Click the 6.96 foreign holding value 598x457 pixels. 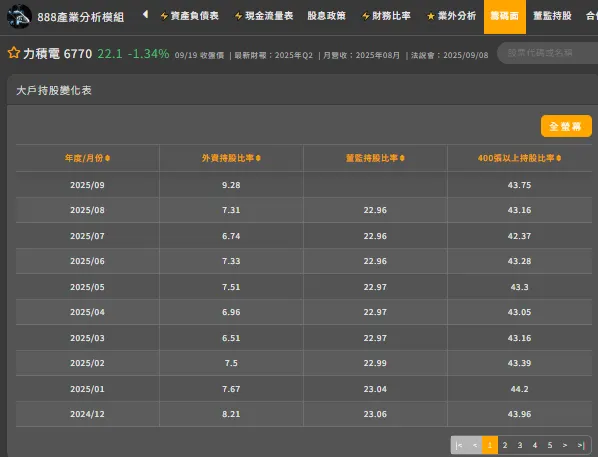231,312
